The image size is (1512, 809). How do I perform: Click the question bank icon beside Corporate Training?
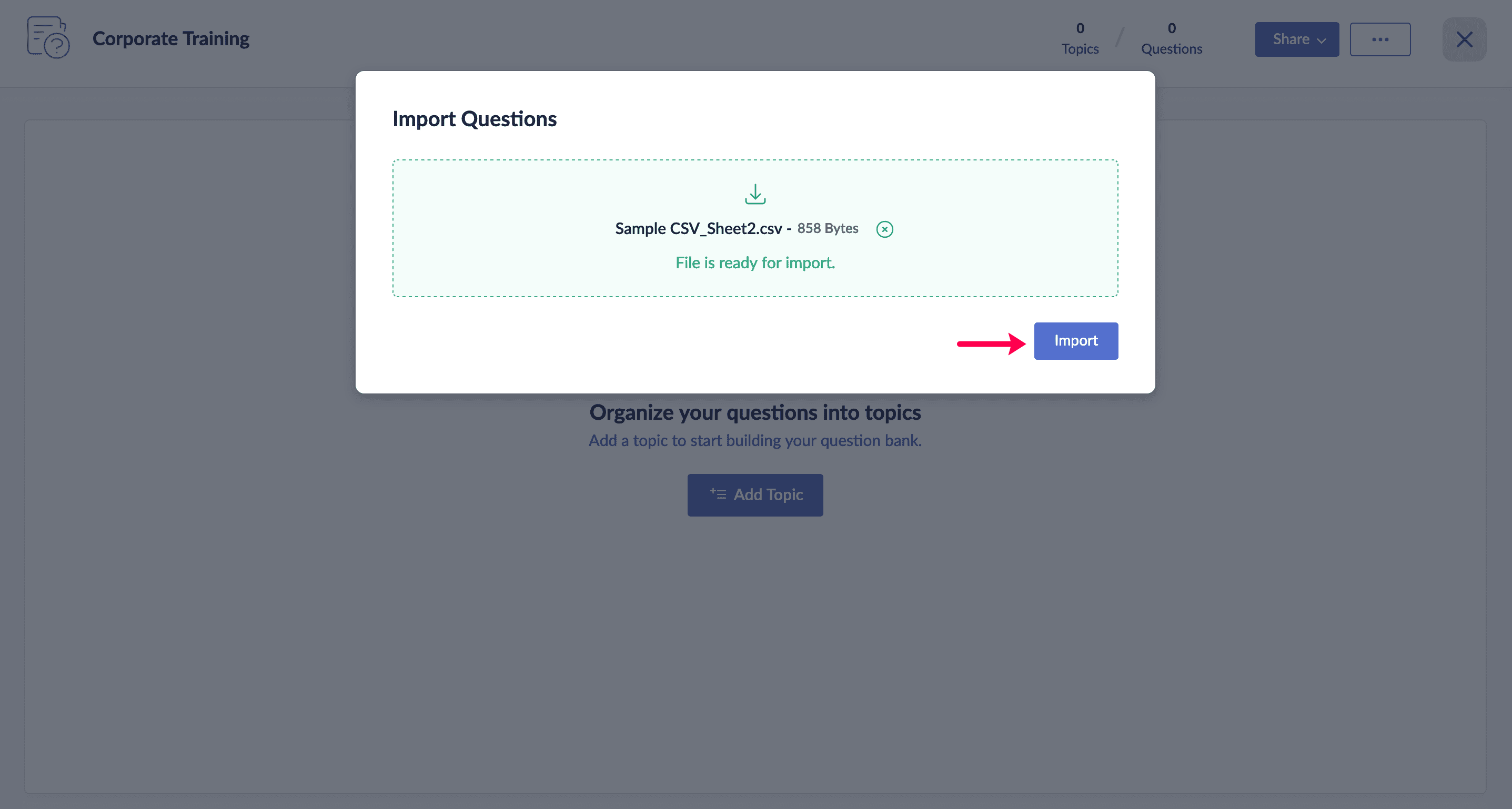click(48, 38)
